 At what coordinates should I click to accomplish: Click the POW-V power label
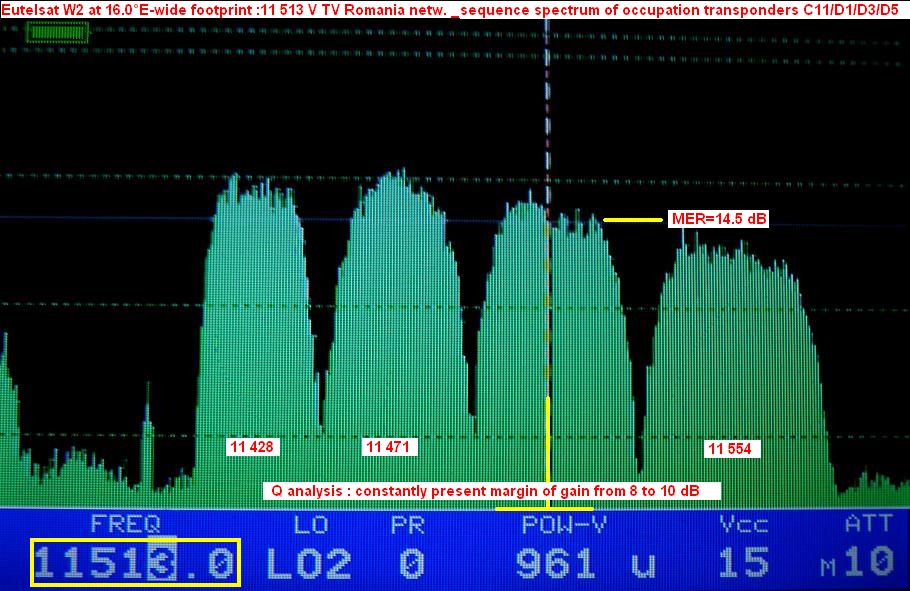pos(564,523)
